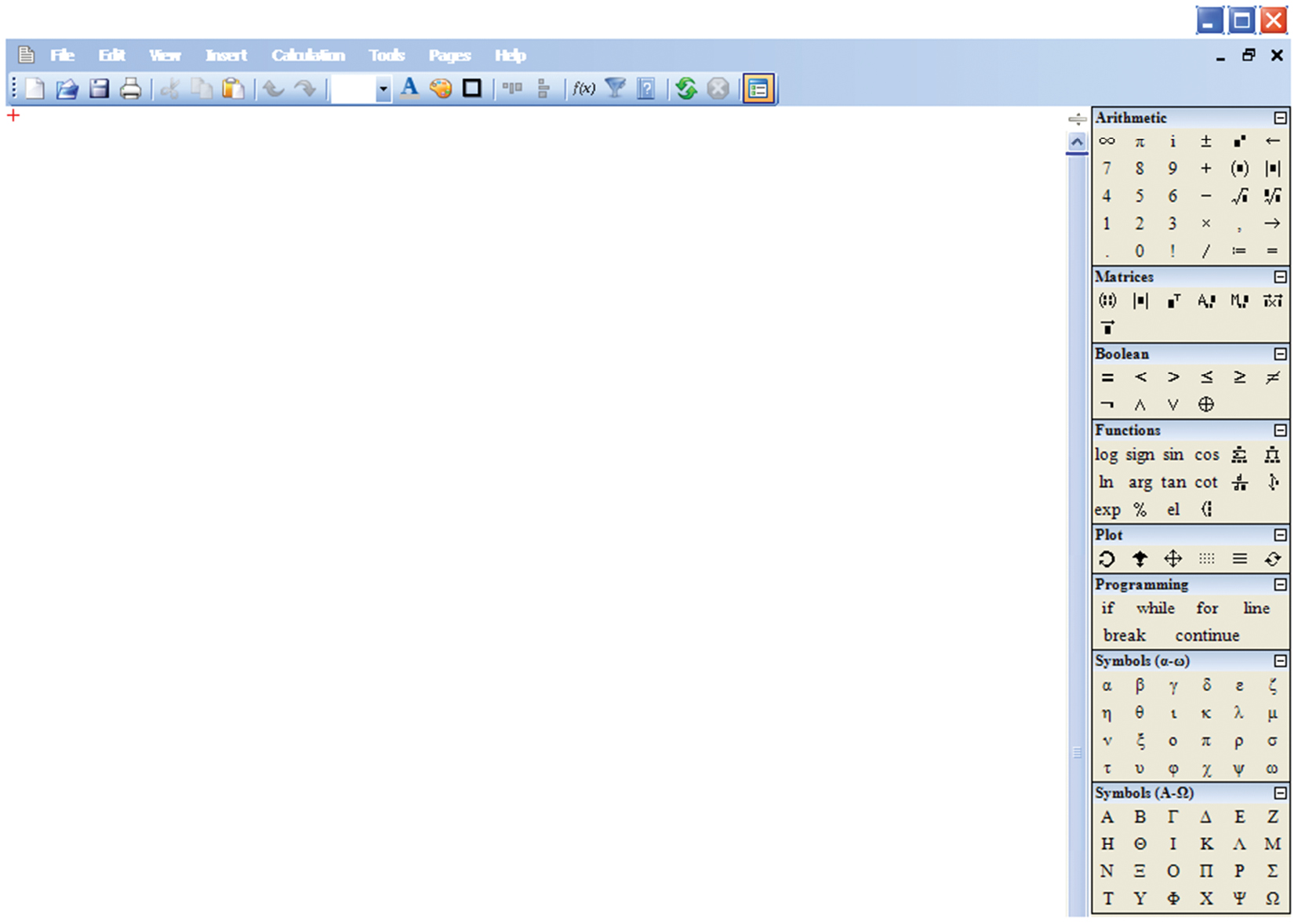Collapse the Programming panel

pos(1280,585)
